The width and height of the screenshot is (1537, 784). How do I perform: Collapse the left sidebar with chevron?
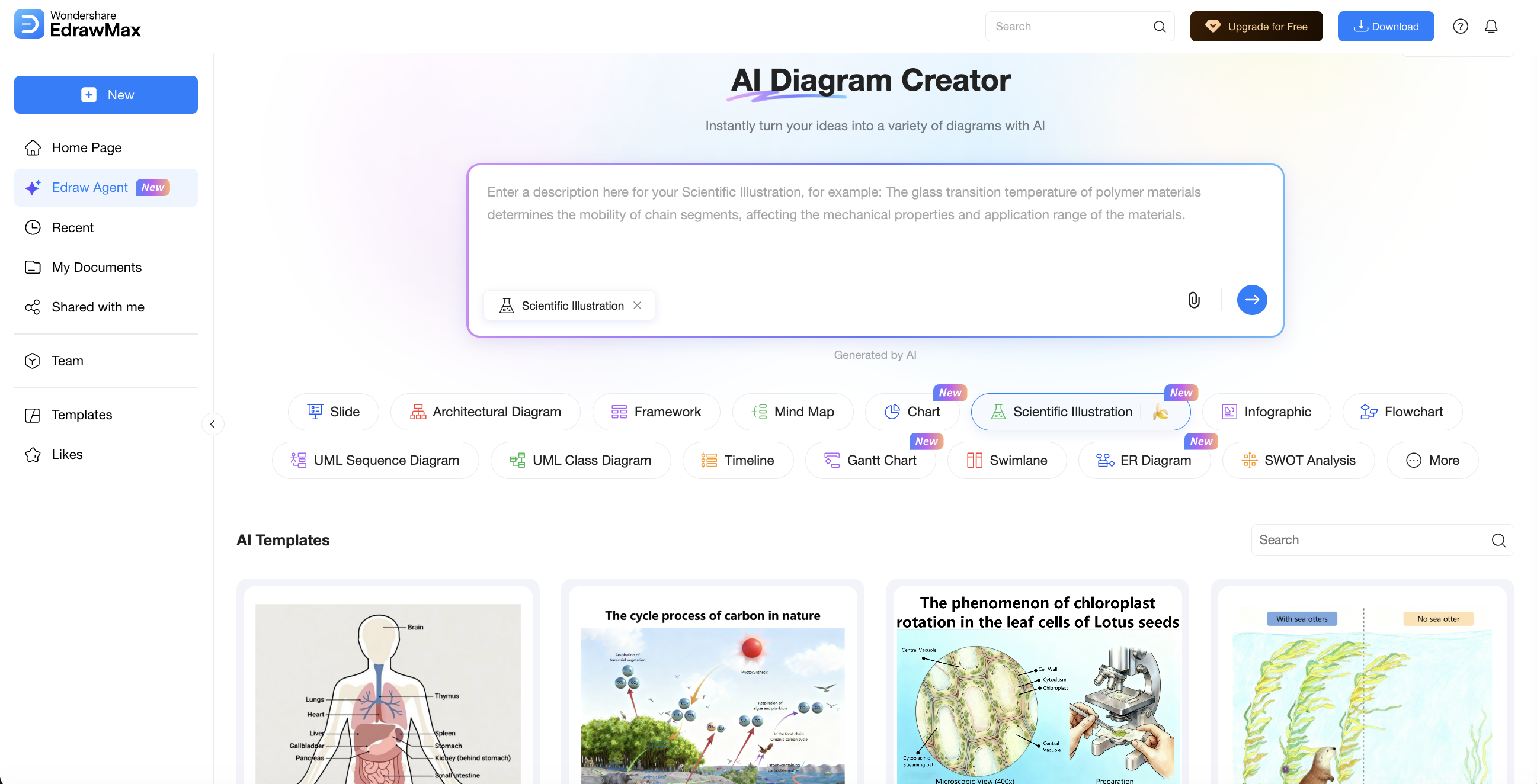click(x=212, y=425)
